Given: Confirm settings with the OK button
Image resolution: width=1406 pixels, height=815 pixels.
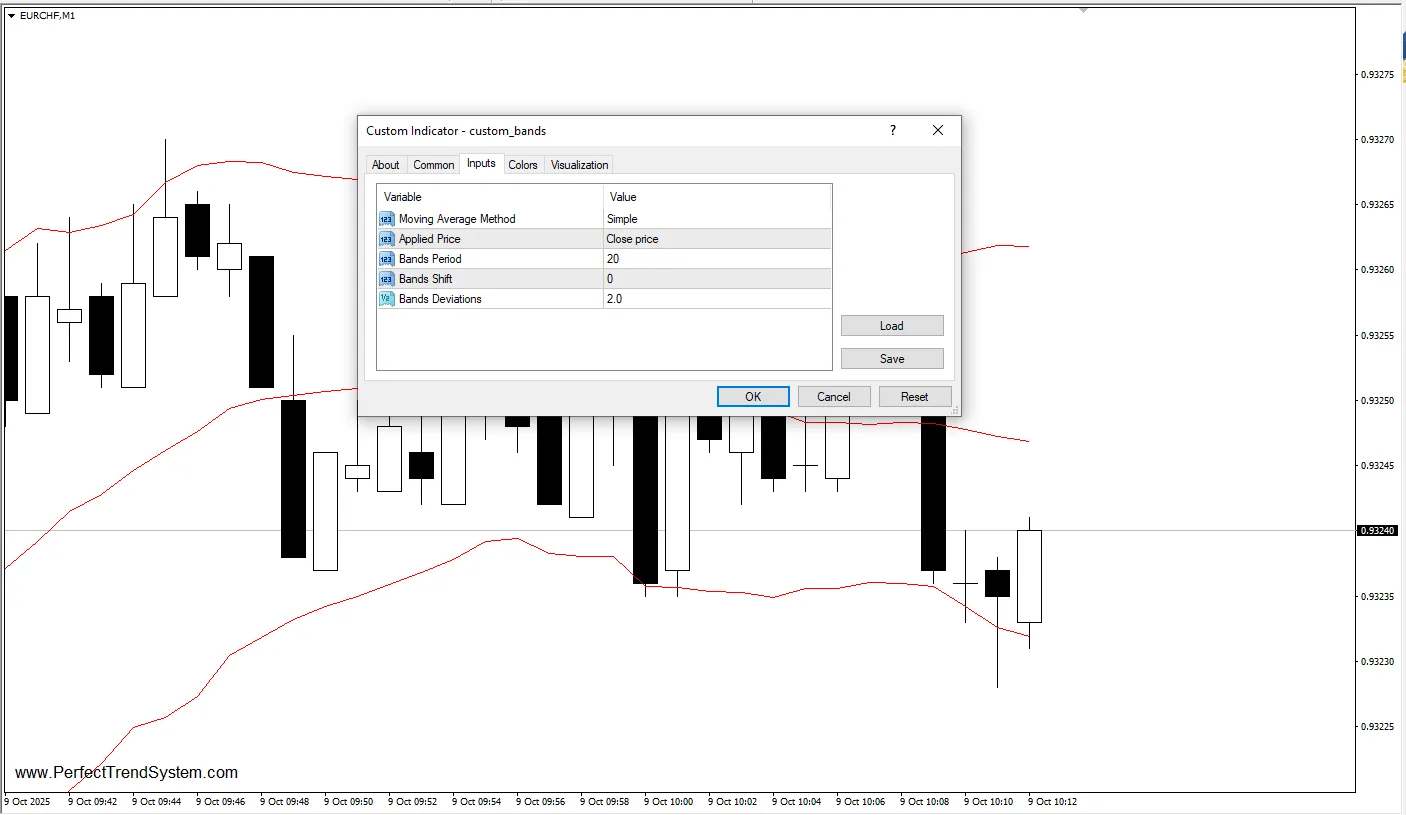Looking at the screenshot, I should click(753, 397).
